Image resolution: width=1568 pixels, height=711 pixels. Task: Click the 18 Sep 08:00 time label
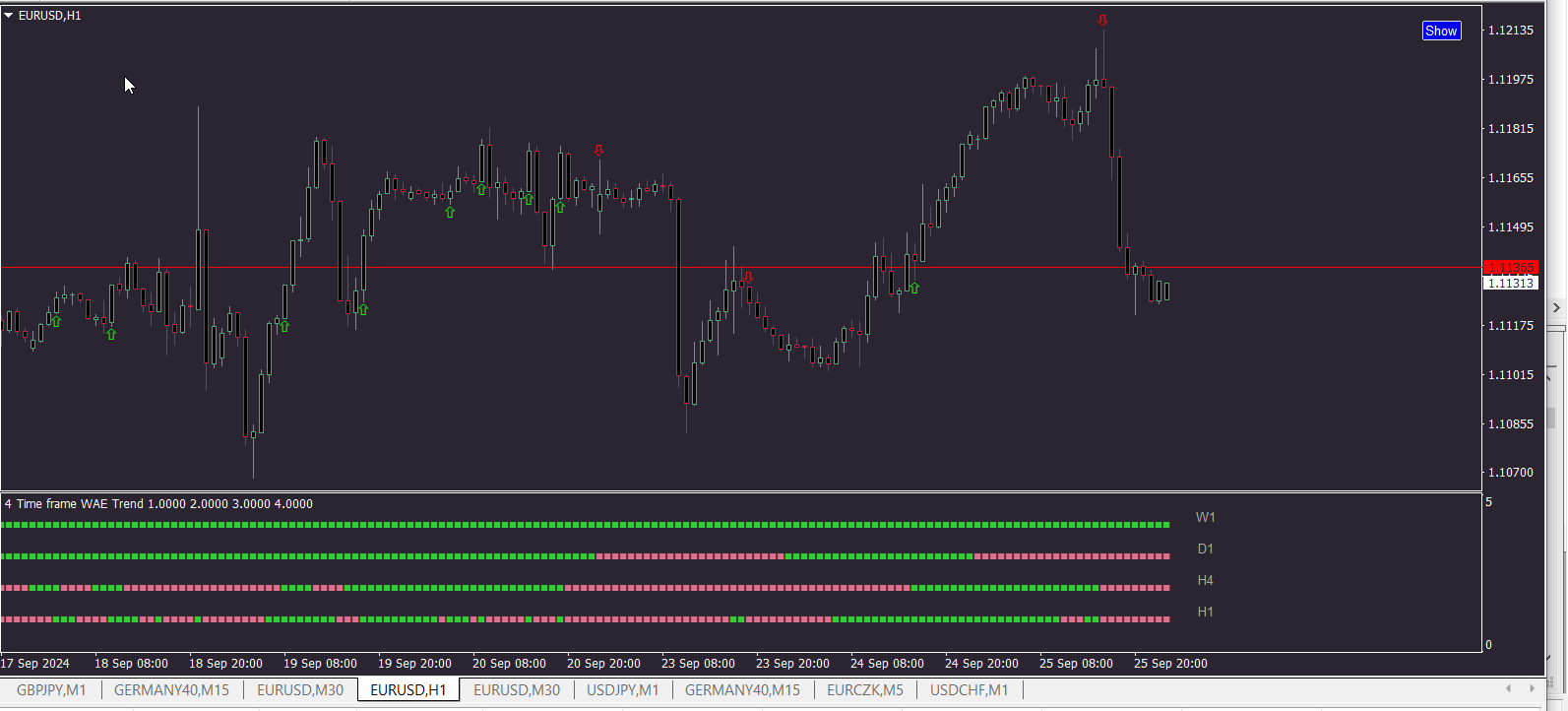coord(131,664)
